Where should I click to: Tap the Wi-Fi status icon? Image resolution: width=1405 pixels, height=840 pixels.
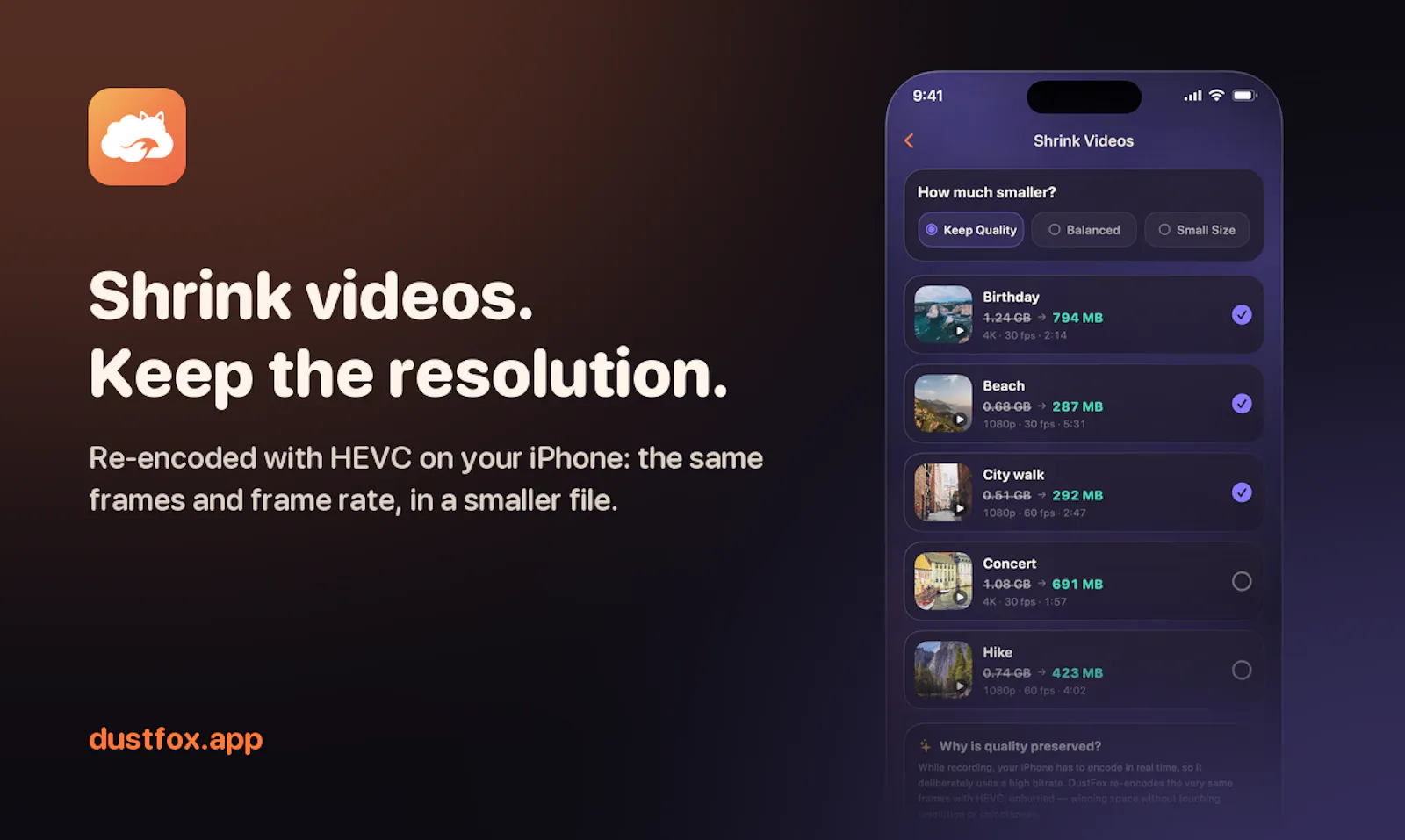click(x=1216, y=96)
